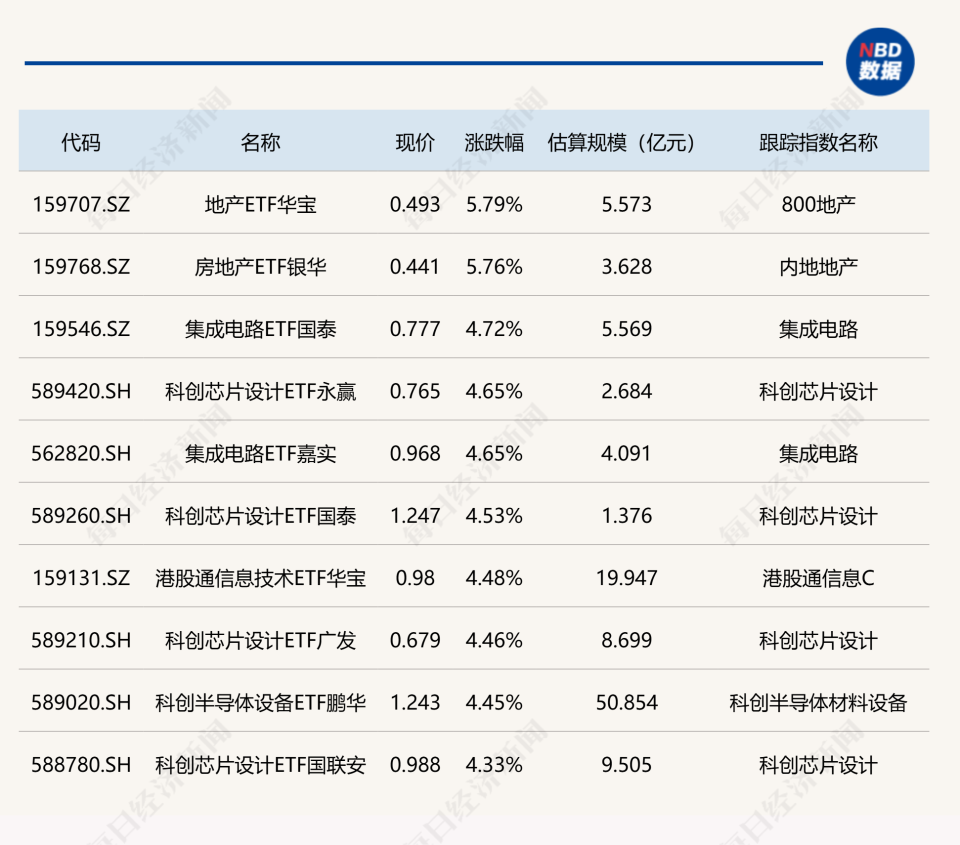Select the name 科创半导体设备ETF鹏华
Image resolution: width=960 pixels, height=845 pixels.
(x=260, y=702)
